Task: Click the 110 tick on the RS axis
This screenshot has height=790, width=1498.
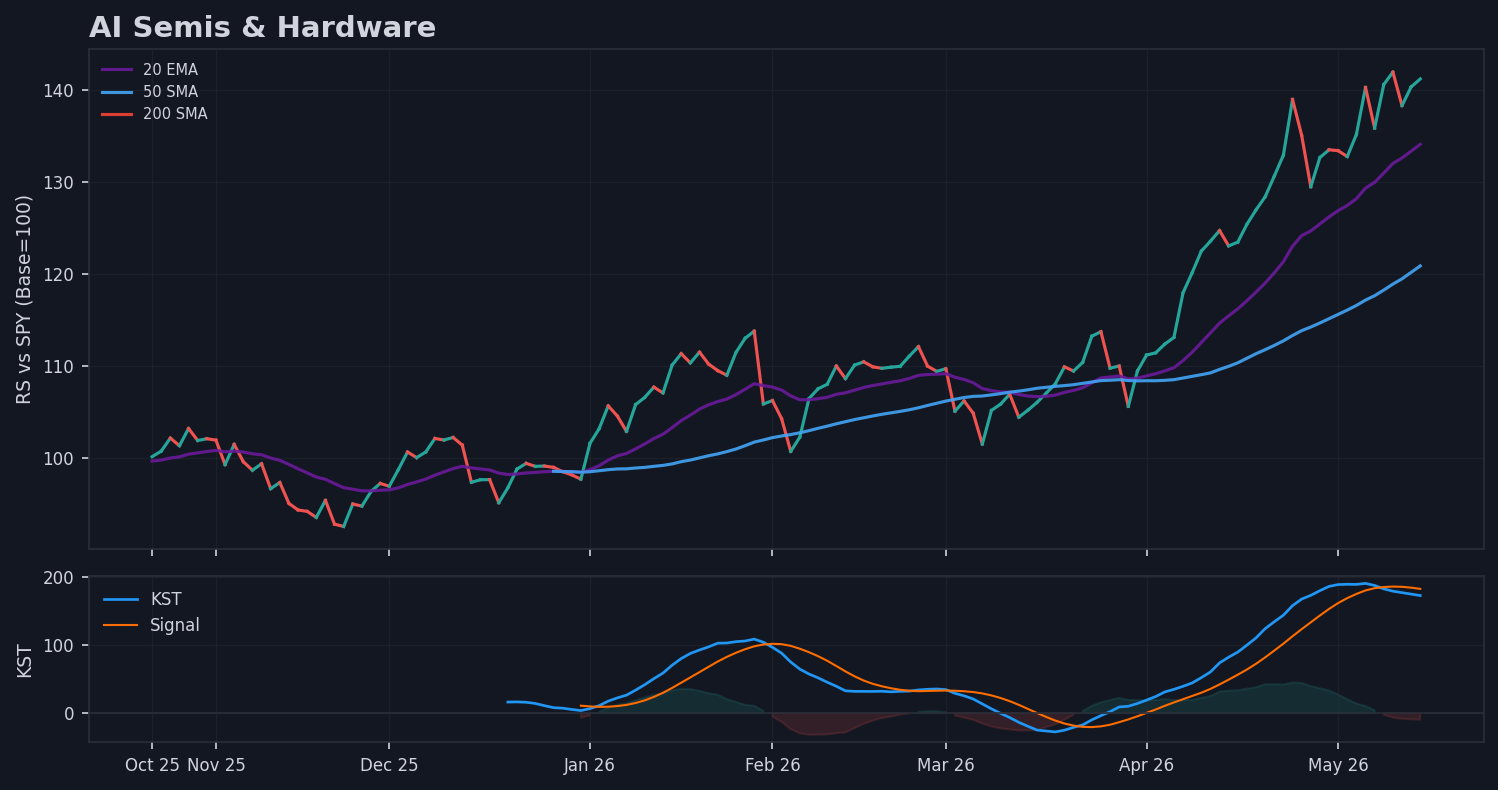Action: pyautogui.click(x=60, y=367)
